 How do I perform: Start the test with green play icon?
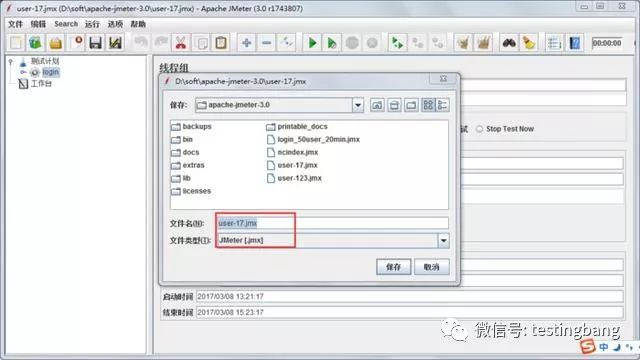coord(312,42)
